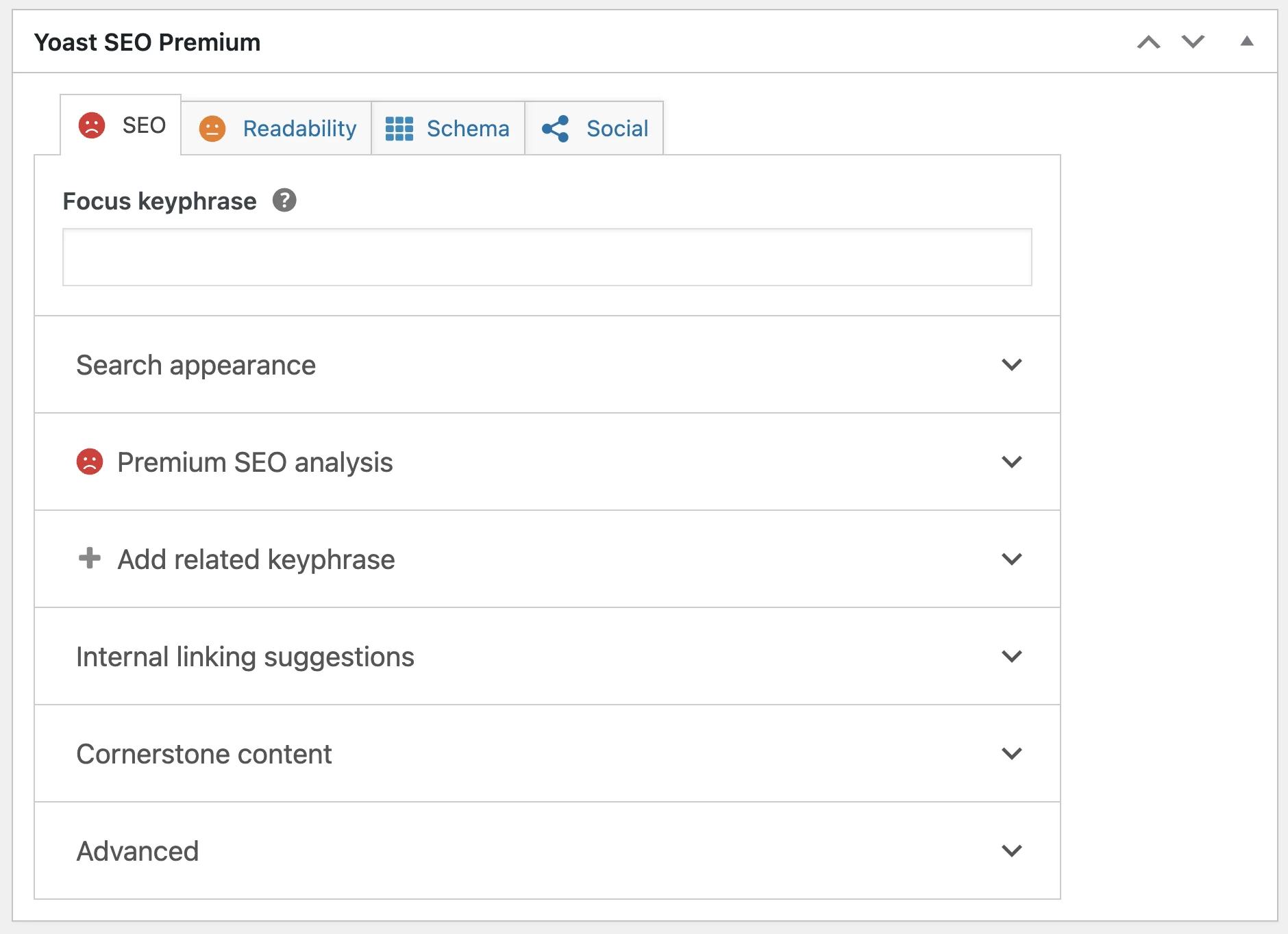Image resolution: width=1288 pixels, height=934 pixels.
Task: Click the red sad face SEO tab icon
Action: (92, 125)
